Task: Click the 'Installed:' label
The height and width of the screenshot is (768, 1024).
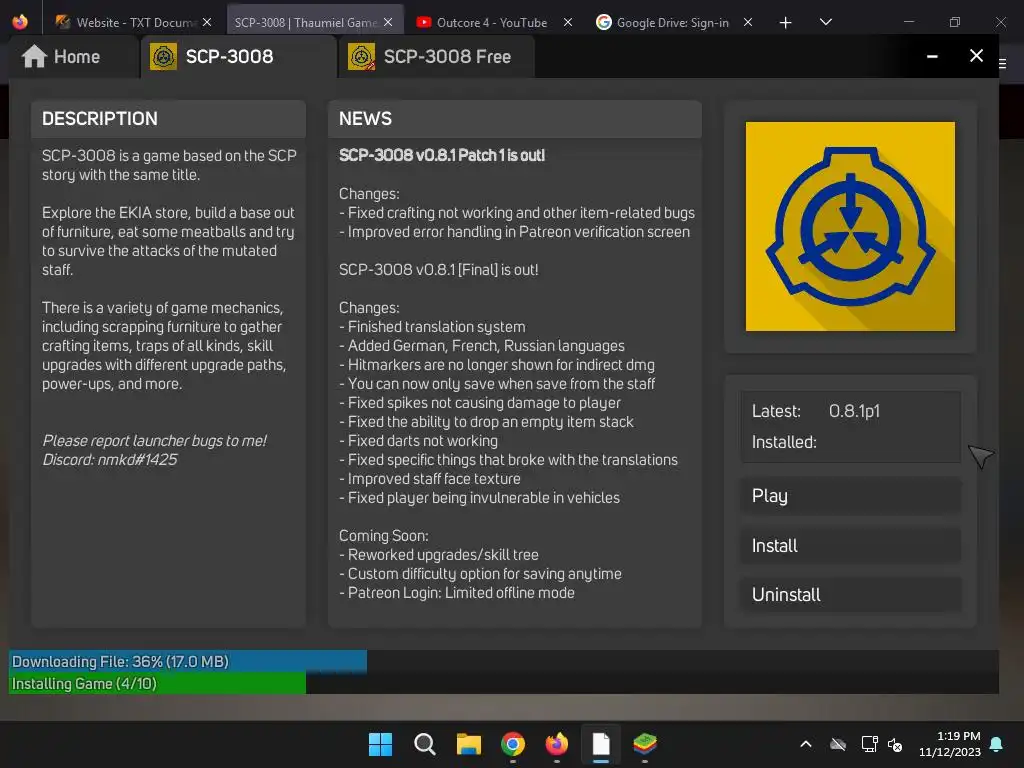Action: pyautogui.click(x=784, y=442)
